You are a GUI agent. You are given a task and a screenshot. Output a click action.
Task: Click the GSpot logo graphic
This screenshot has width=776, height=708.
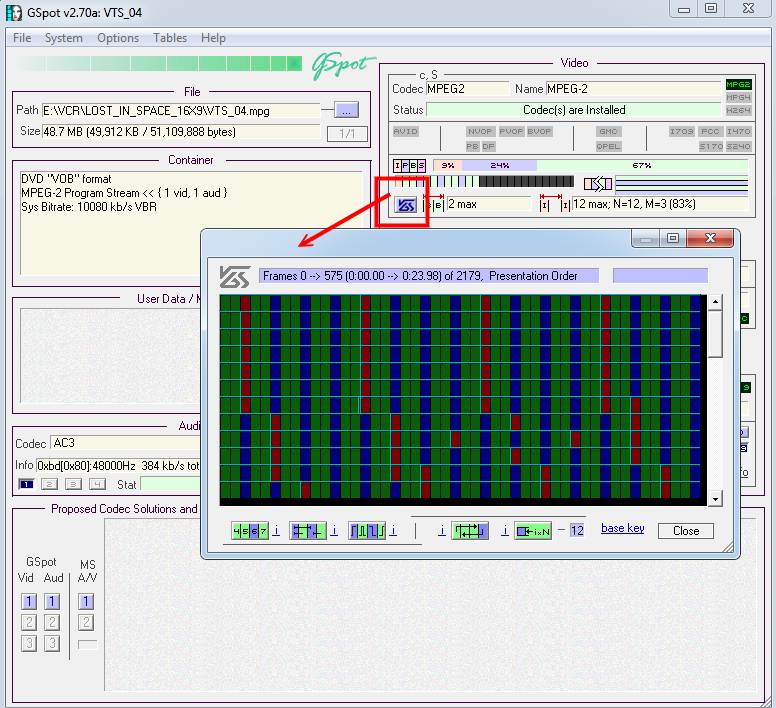343,65
